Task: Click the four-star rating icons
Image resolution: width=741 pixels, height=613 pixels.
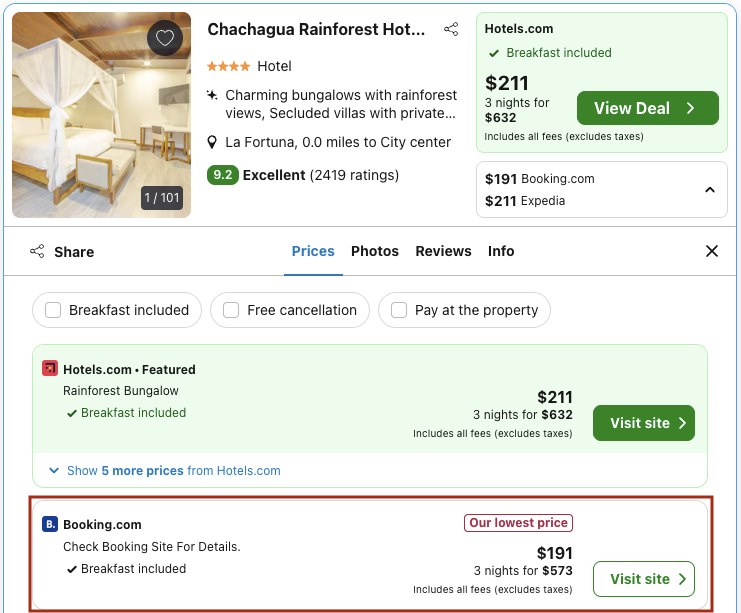Action: (229, 66)
